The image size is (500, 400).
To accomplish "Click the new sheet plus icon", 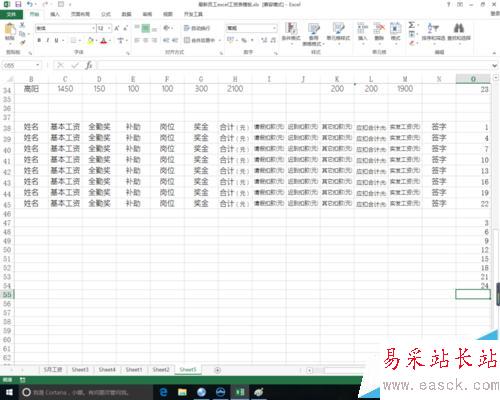I will [x=217, y=370].
